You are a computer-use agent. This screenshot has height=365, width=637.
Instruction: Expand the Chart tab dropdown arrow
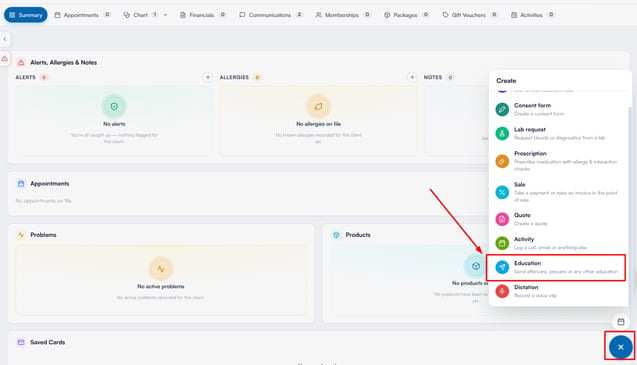click(x=165, y=15)
